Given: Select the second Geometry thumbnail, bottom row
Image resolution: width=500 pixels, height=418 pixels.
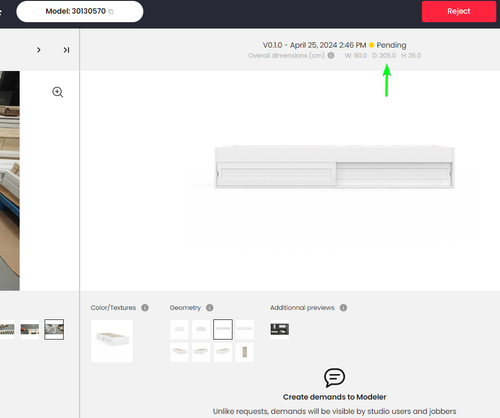Looking at the screenshot, I should point(201,352).
